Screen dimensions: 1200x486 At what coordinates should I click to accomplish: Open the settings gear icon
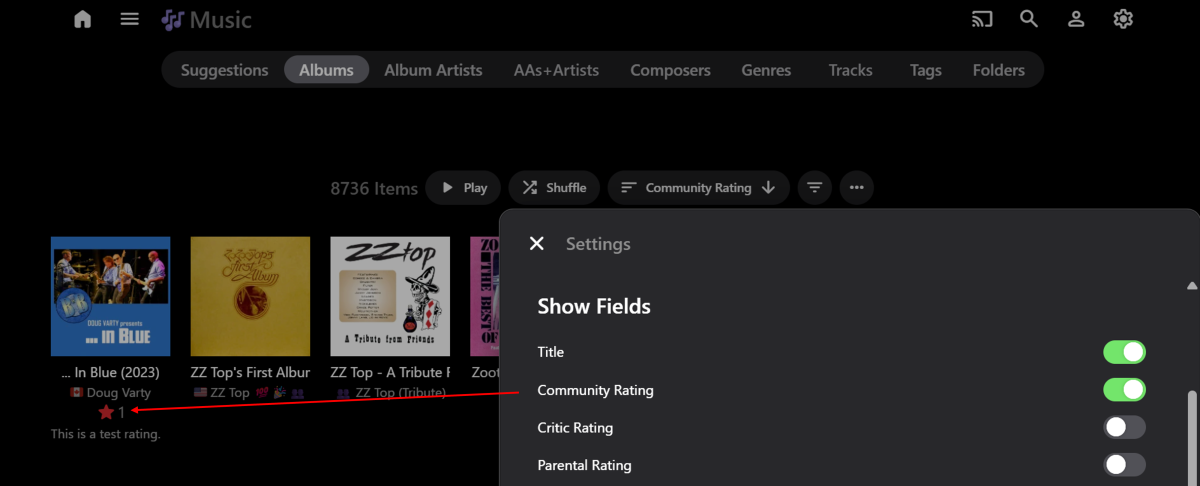pyautogui.click(x=1123, y=19)
